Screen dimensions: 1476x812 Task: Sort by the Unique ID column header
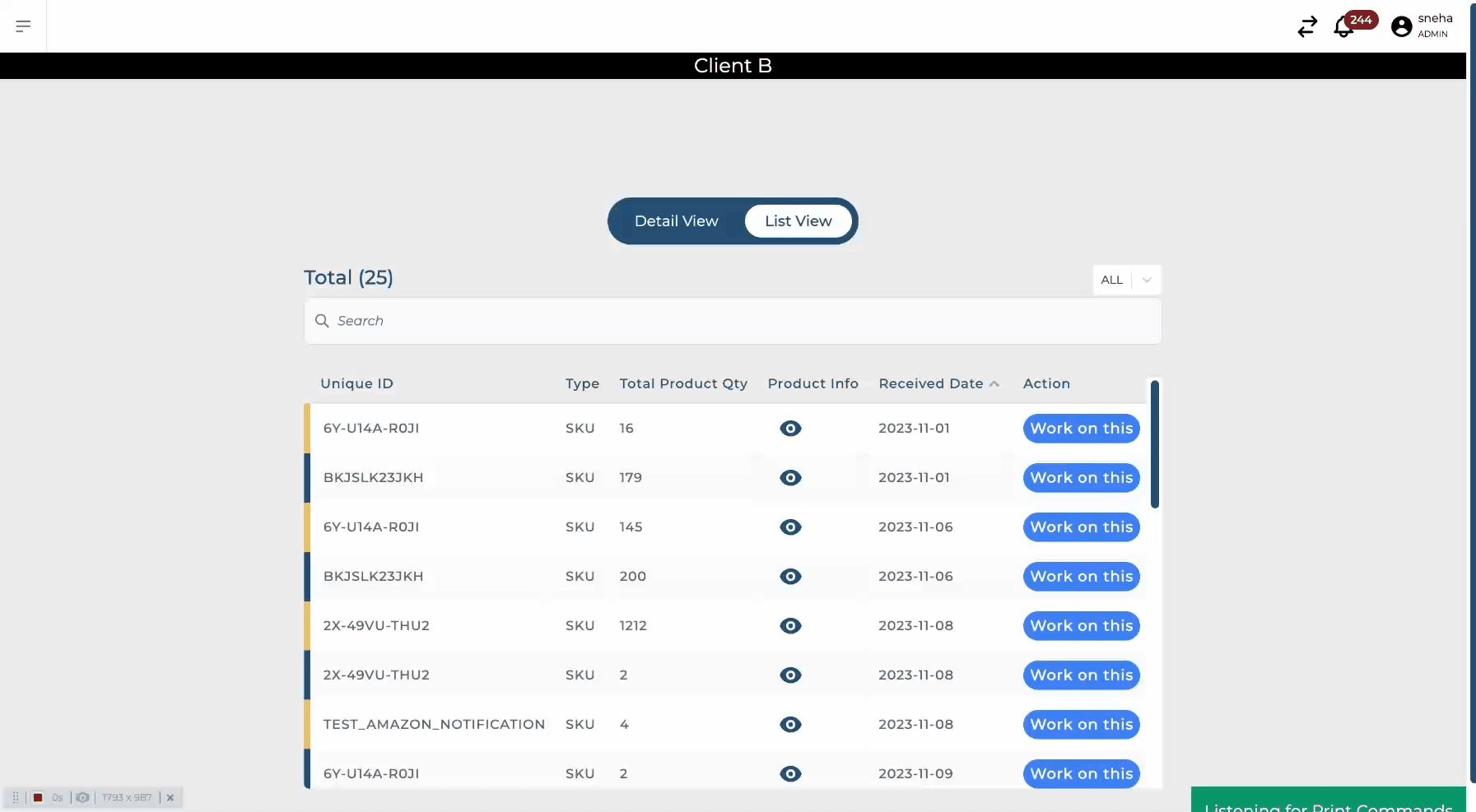(356, 384)
